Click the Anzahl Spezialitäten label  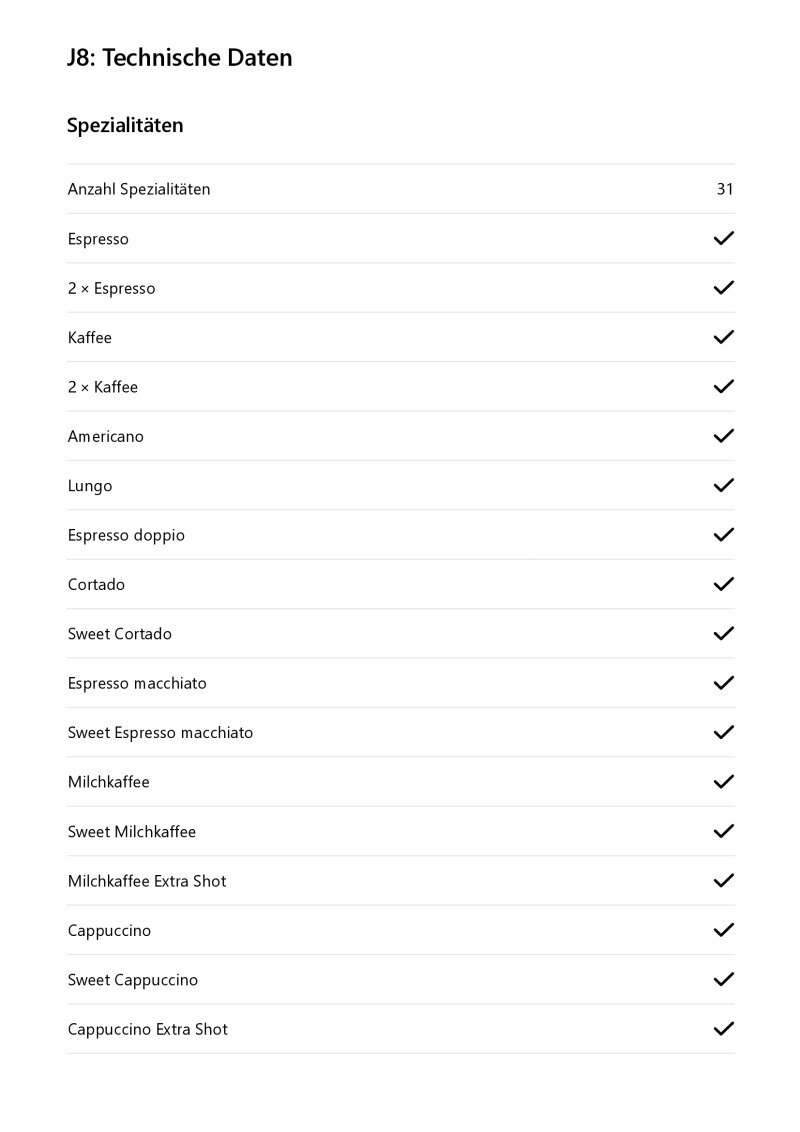pyautogui.click(x=139, y=189)
